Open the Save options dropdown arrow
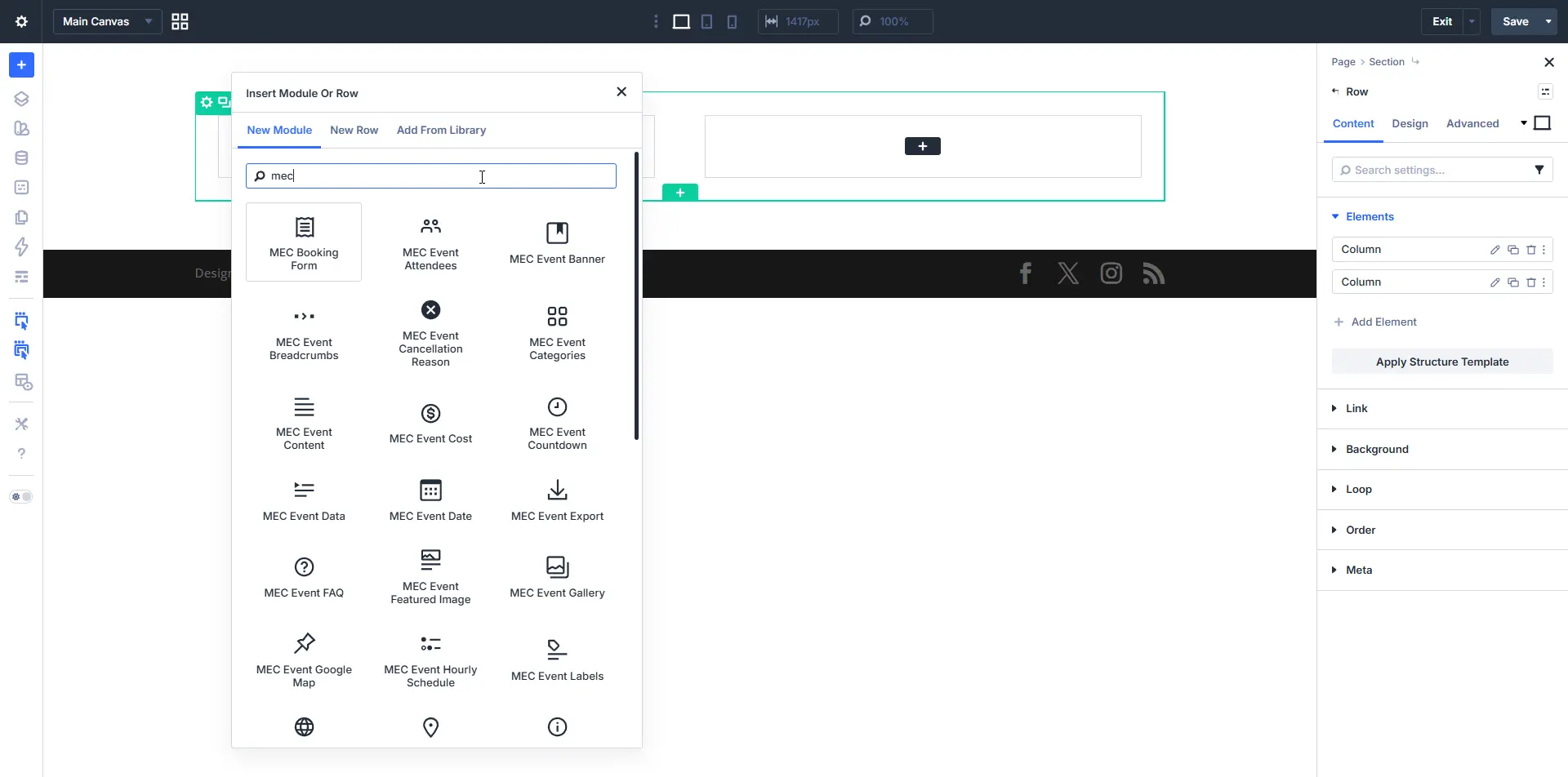This screenshot has height=777, width=1568. pyautogui.click(x=1548, y=21)
